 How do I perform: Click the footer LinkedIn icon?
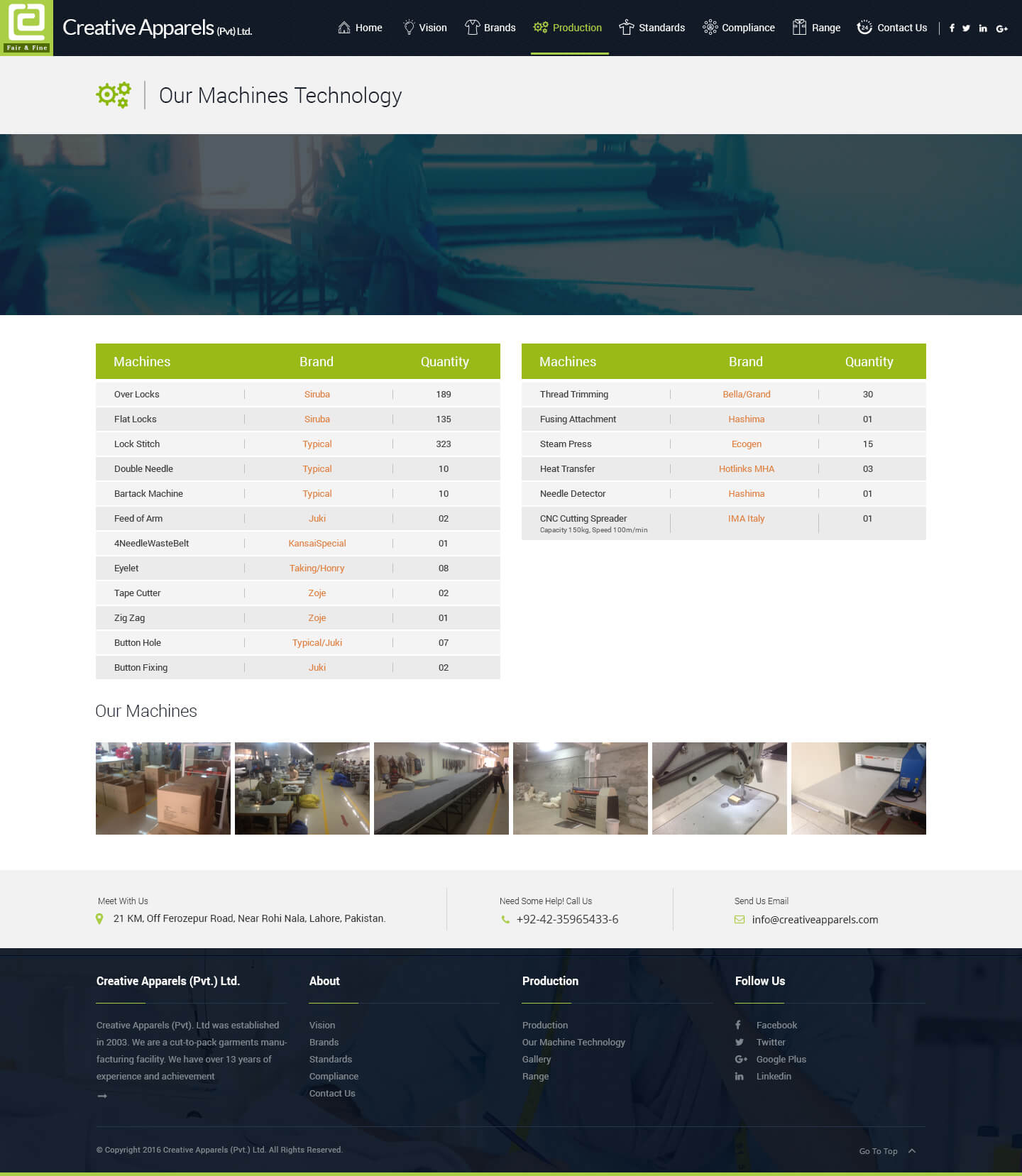click(740, 1076)
